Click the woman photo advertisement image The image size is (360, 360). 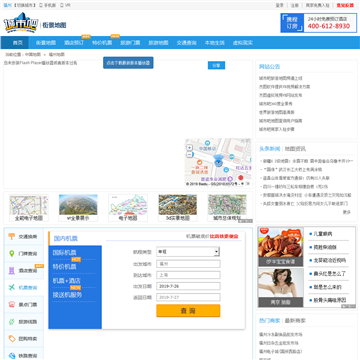tap(281, 288)
